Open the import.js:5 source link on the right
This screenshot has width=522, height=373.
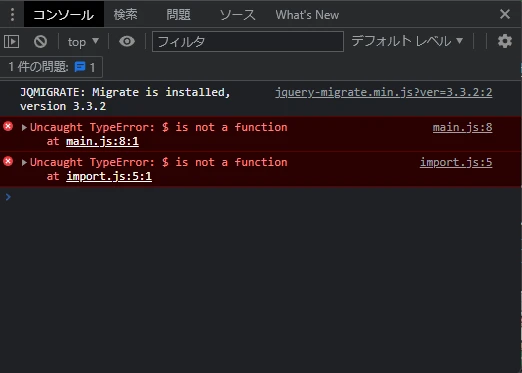(456, 162)
